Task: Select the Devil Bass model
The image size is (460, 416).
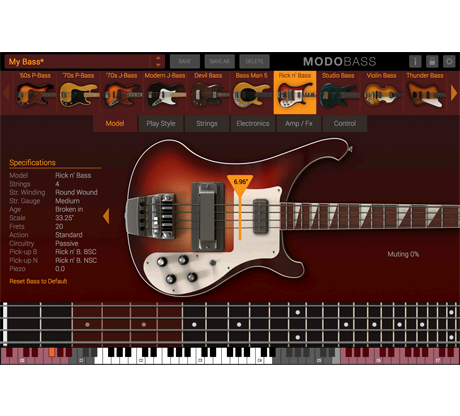Action: [x=208, y=92]
